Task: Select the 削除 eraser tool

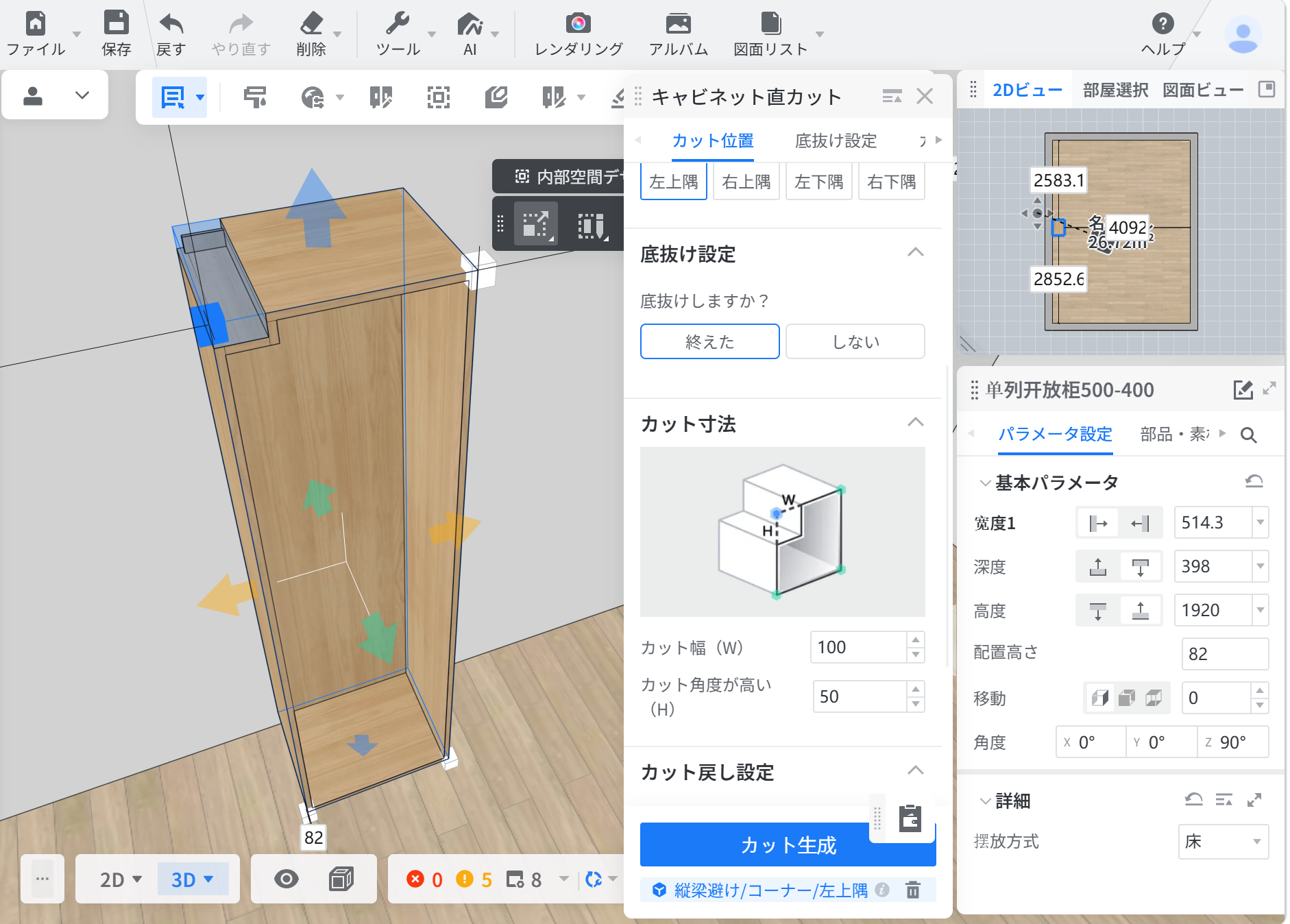Action: coord(311,23)
